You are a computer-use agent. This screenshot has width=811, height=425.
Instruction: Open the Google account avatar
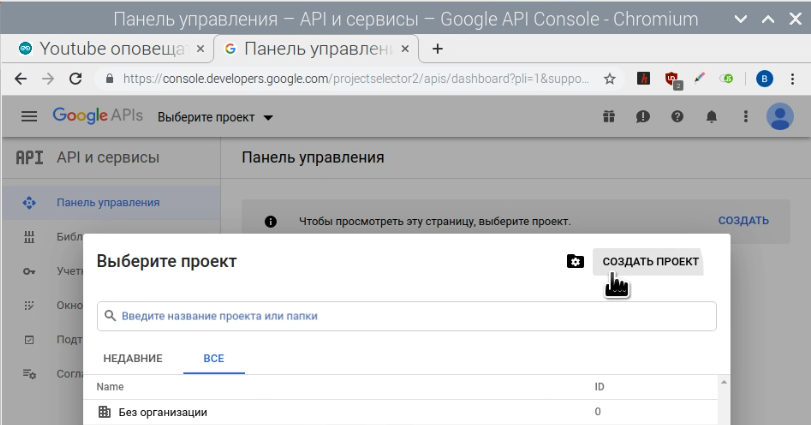coord(780,116)
